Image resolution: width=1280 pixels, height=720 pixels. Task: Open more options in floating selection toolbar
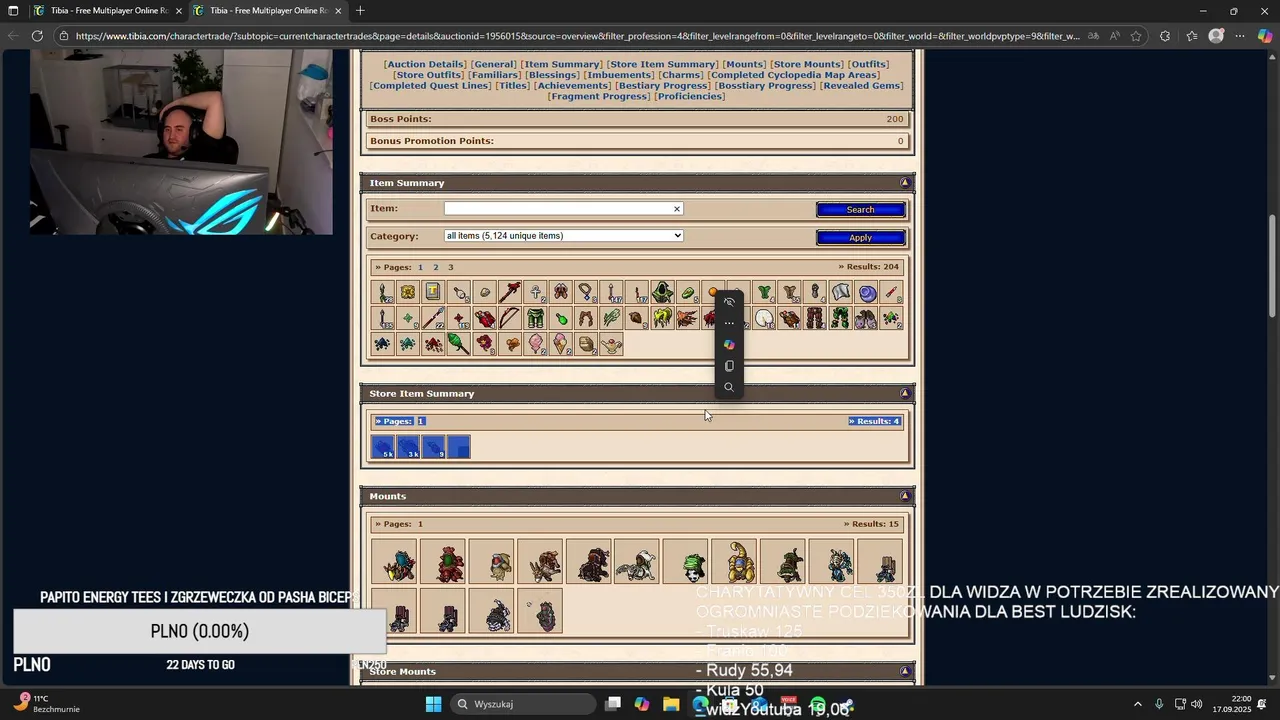(x=729, y=323)
